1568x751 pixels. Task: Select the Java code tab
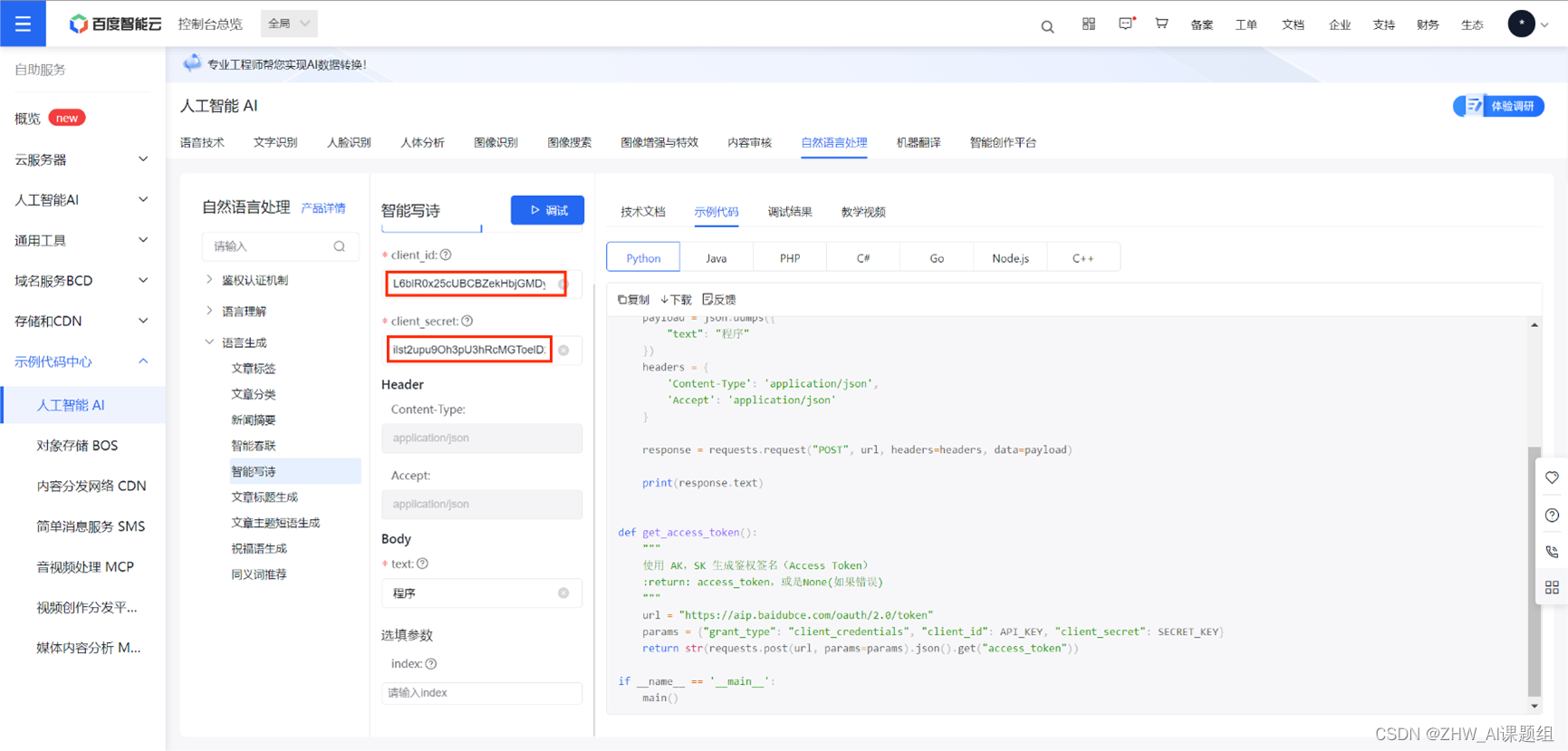(717, 258)
